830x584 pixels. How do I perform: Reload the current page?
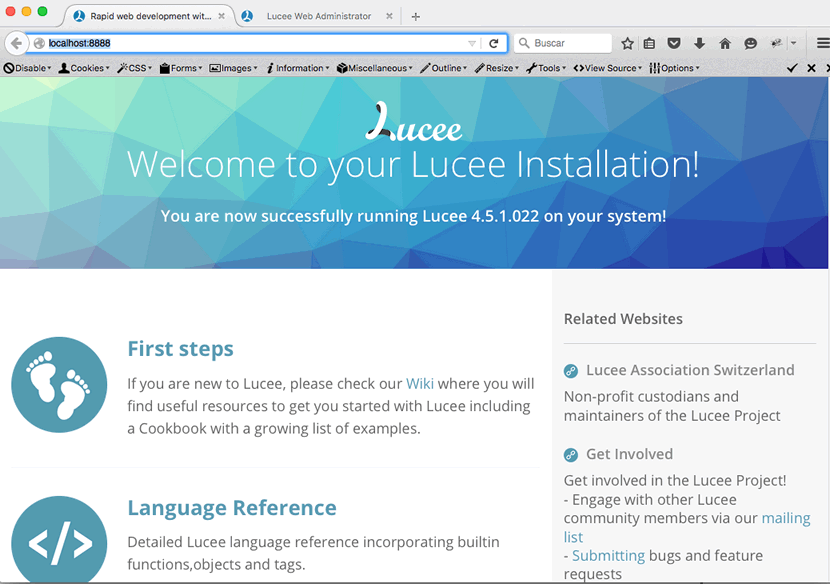pyautogui.click(x=493, y=43)
